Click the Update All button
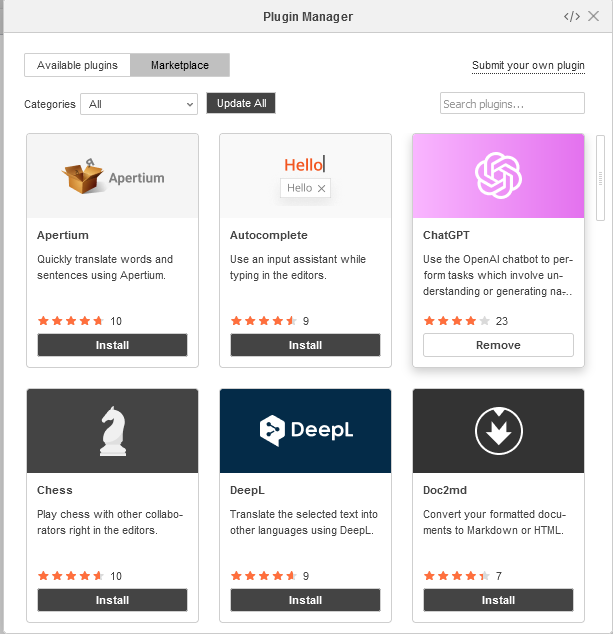This screenshot has height=634, width=613. tap(241, 103)
